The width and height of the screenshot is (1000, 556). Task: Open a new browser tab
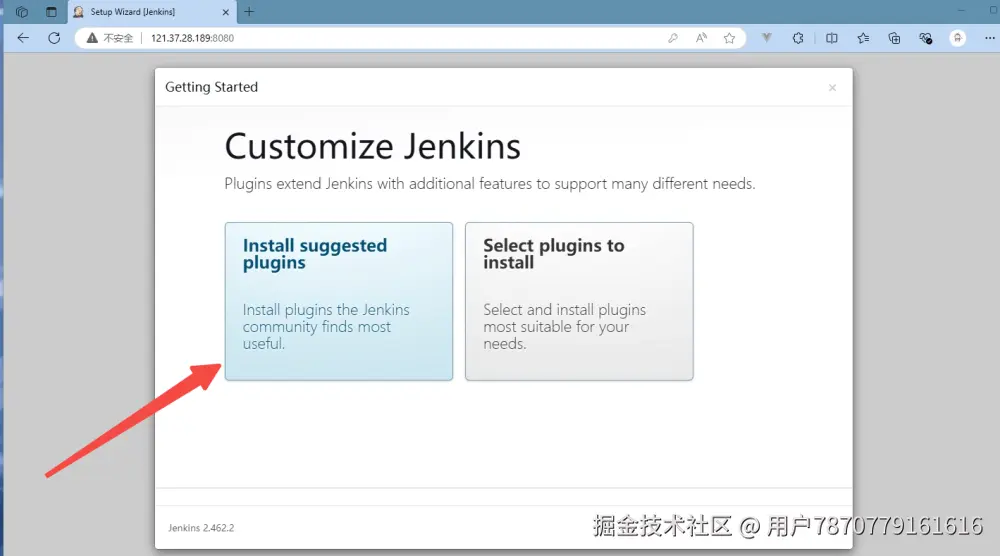pos(249,11)
